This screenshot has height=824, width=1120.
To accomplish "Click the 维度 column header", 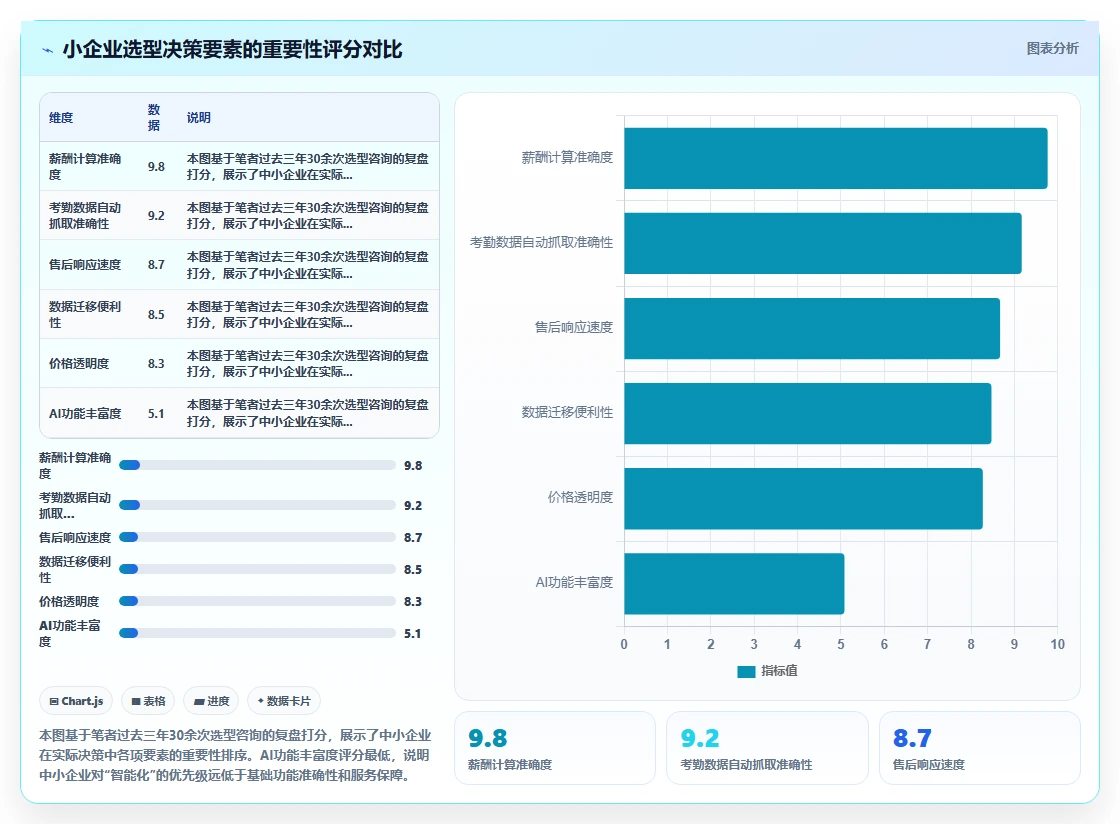I will (61, 118).
